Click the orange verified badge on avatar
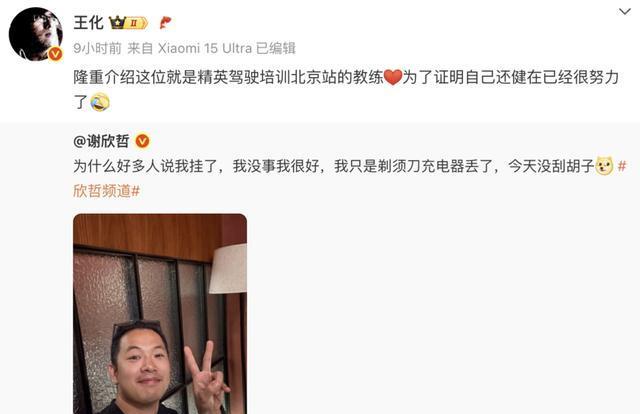 tap(56, 54)
